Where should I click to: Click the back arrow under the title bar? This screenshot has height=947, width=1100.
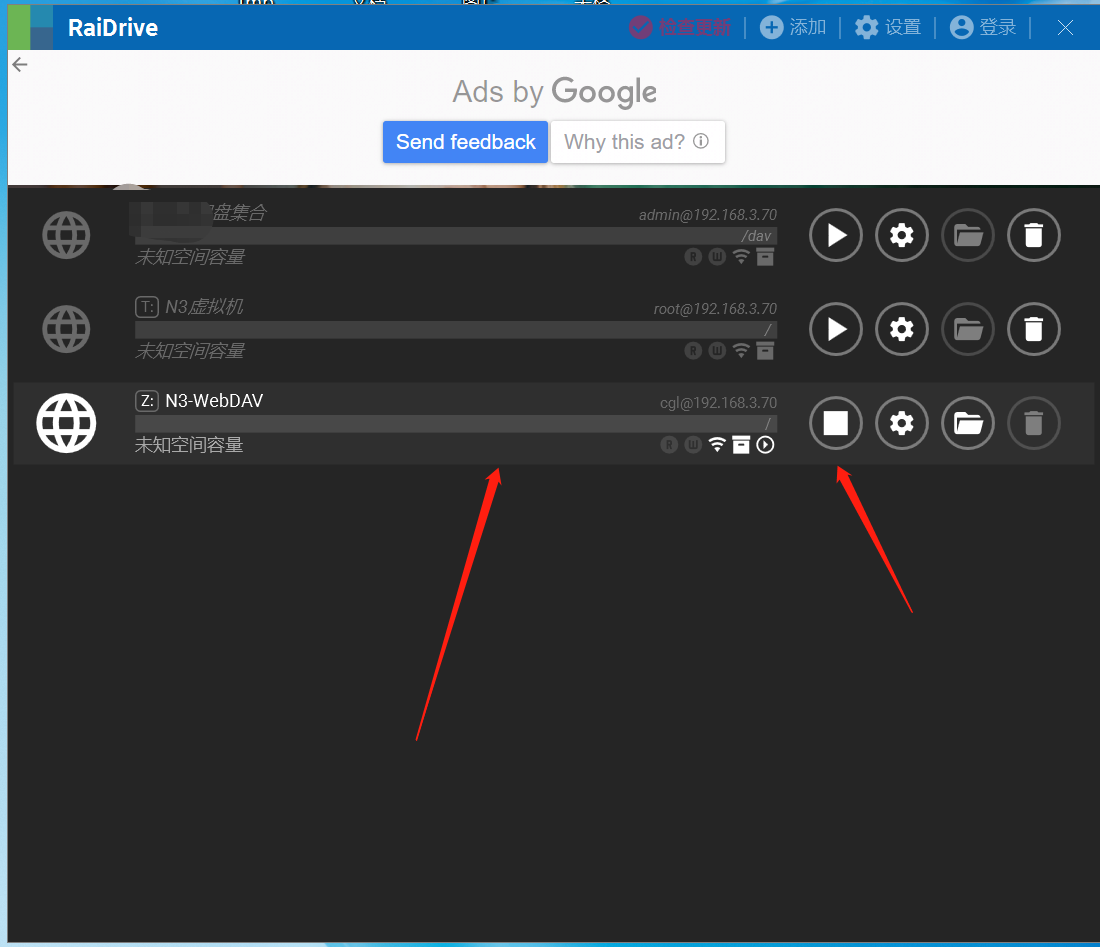pos(20,65)
